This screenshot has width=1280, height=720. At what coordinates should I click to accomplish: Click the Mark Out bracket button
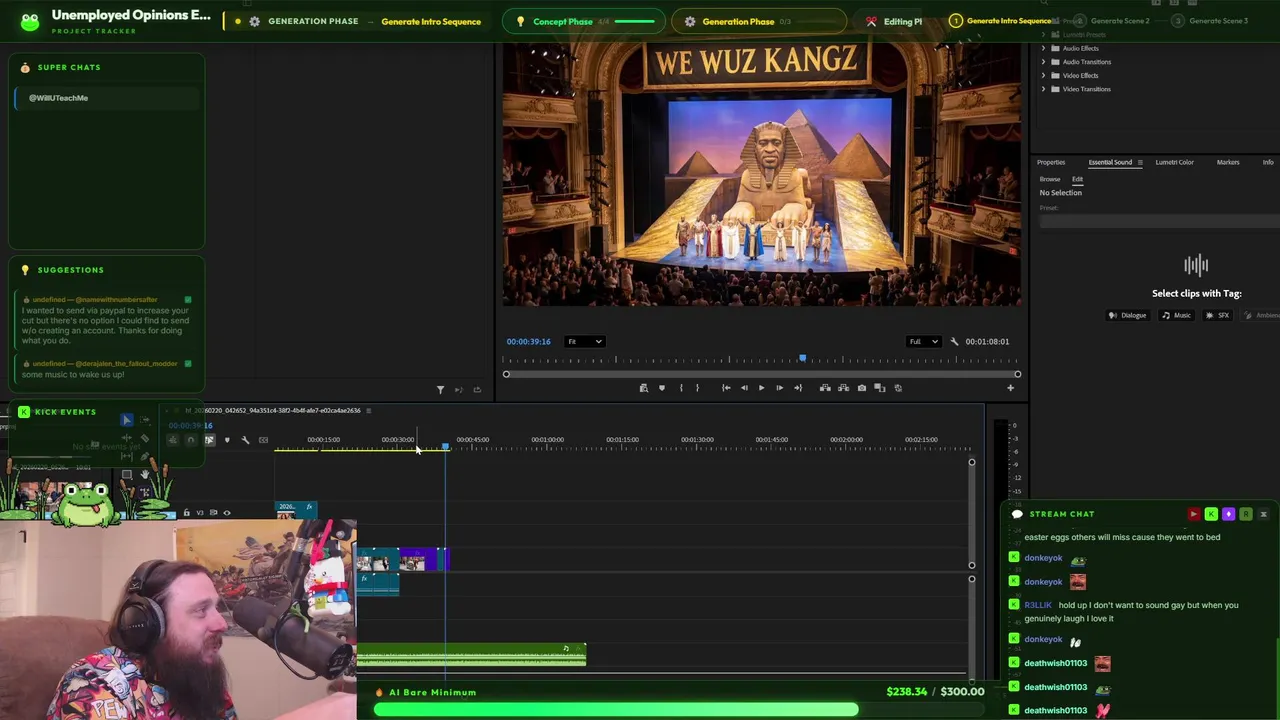[697, 388]
